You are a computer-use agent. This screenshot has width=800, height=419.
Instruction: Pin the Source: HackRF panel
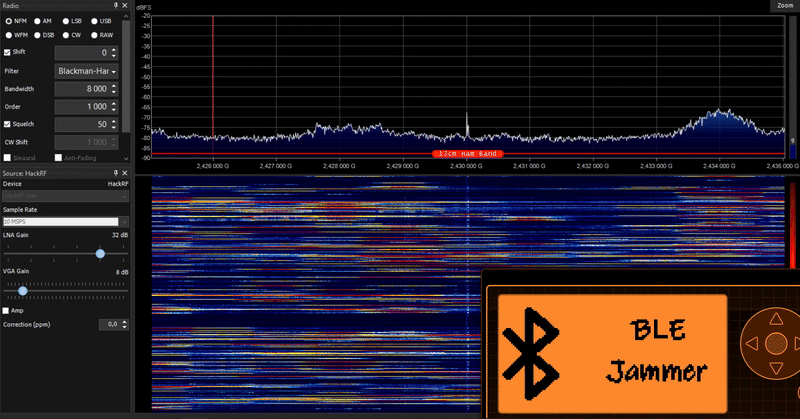coord(116,173)
